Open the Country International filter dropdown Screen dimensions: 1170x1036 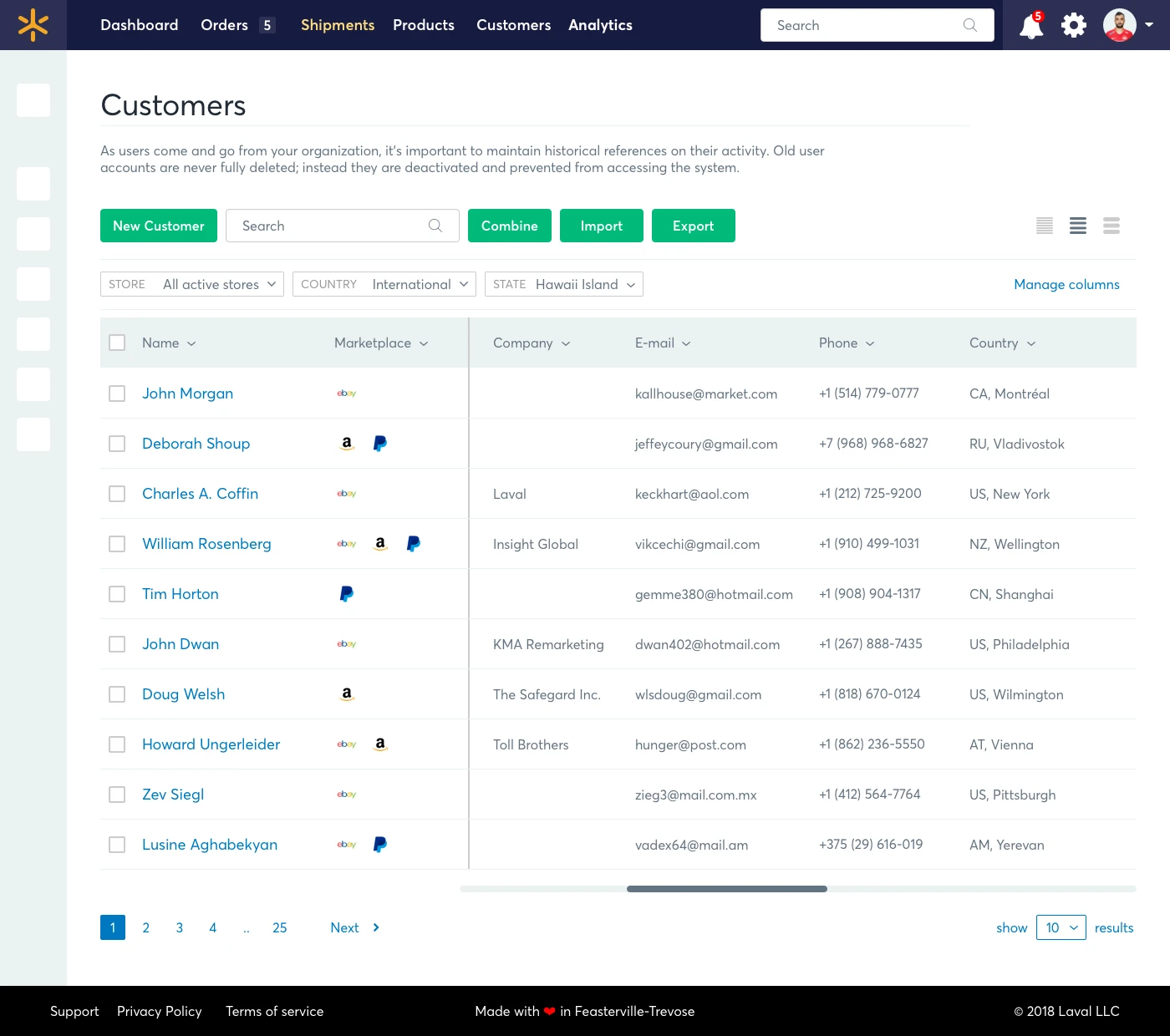(384, 284)
